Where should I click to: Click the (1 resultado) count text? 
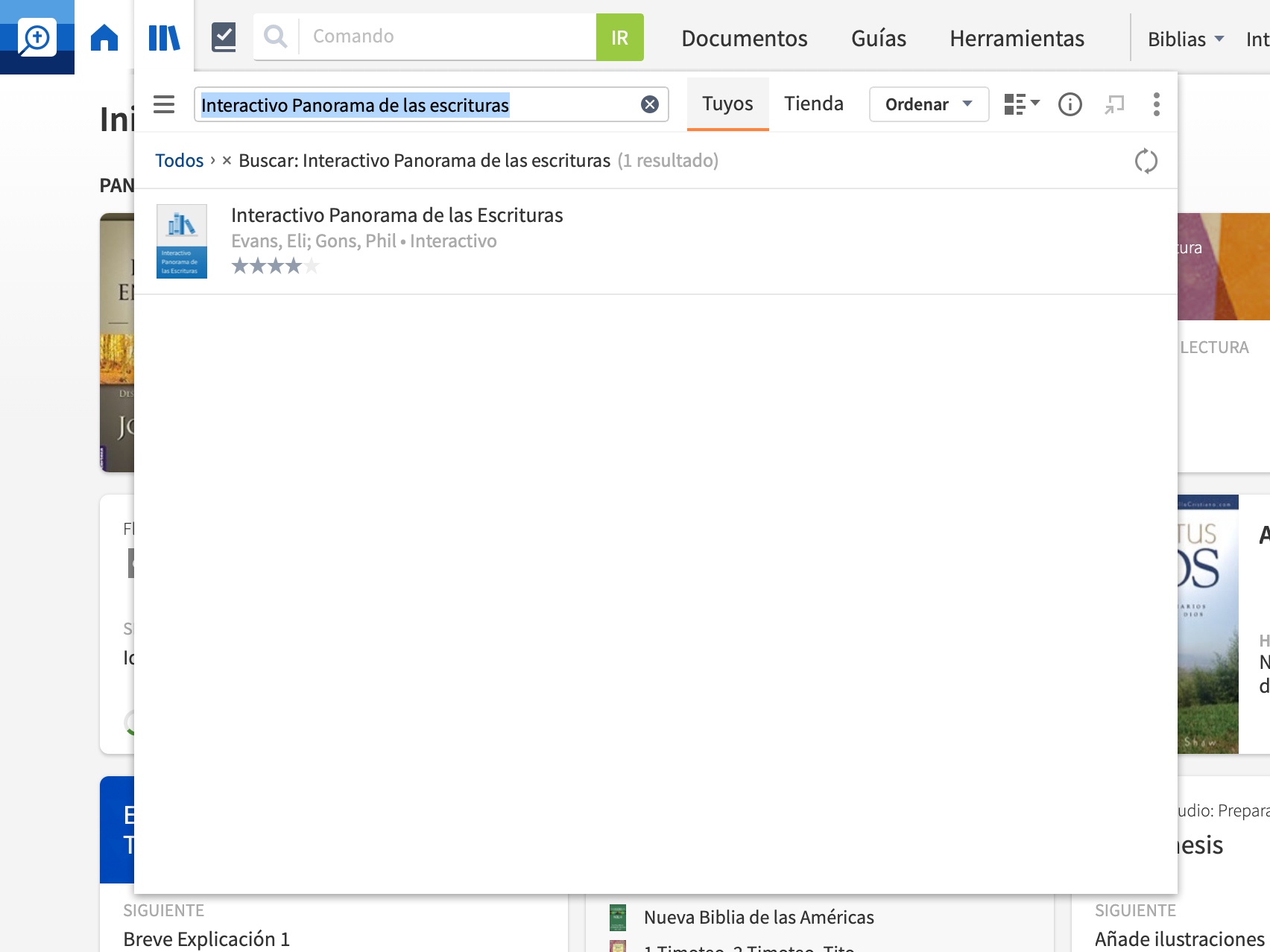coord(668,160)
